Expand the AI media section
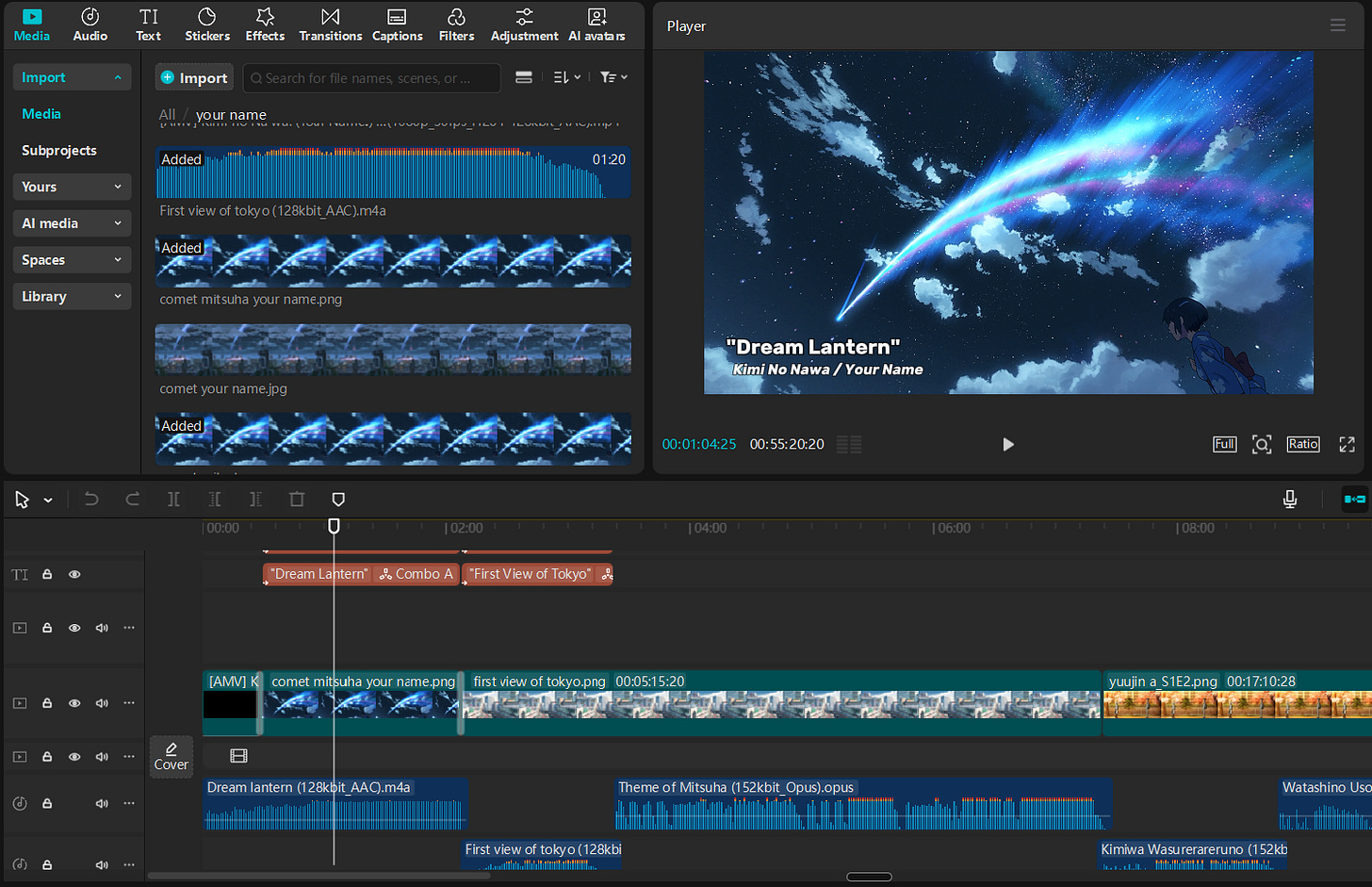Image resolution: width=1372 pixels, height=887 pixels. coord(72,223)
